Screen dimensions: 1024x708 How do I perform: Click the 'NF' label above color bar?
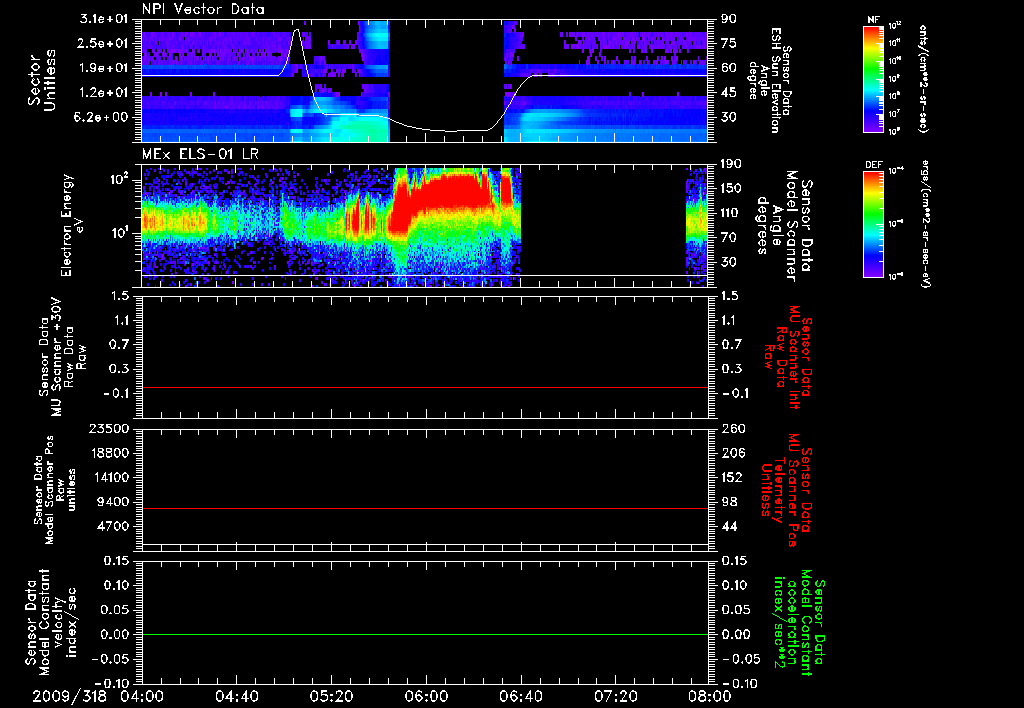pos(873,20)
